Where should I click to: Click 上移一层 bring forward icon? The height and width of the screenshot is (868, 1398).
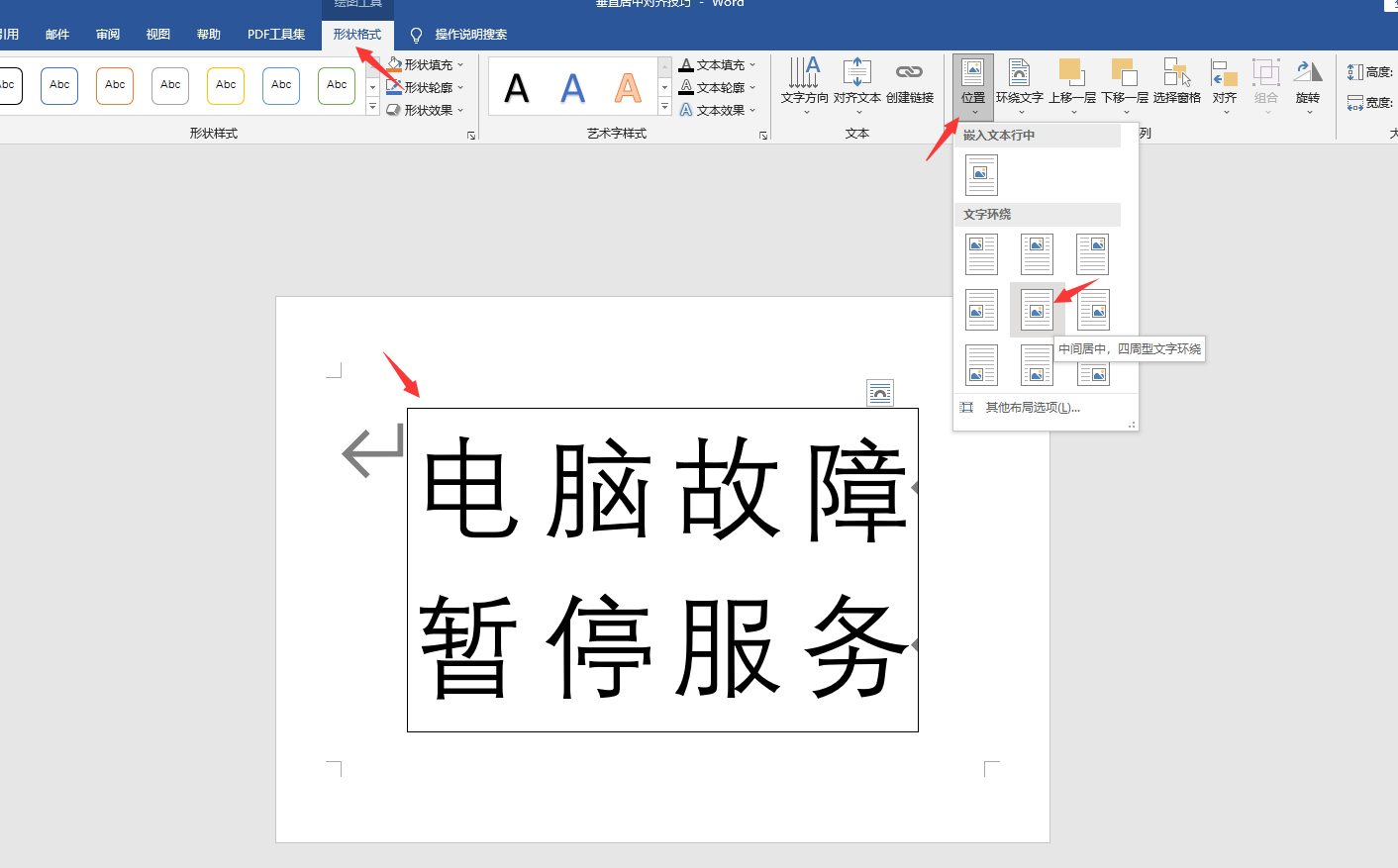(1072, 86)
